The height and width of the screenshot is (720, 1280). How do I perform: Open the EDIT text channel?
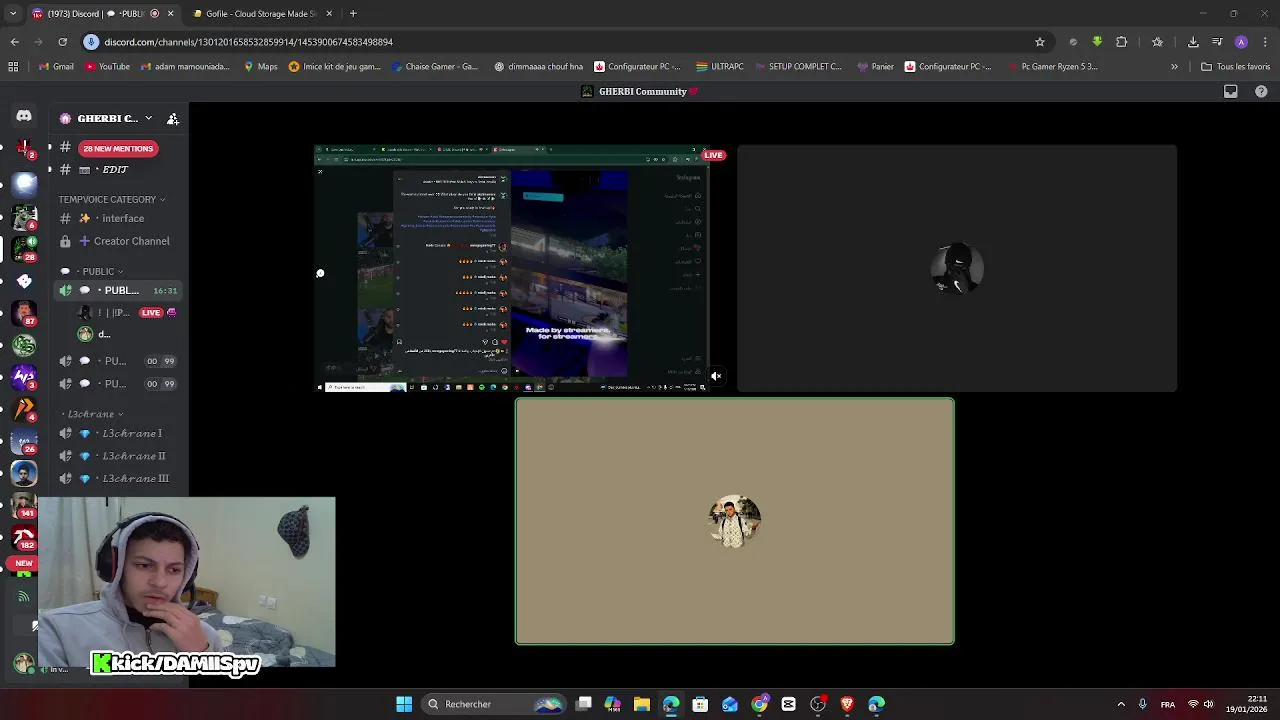120,170
